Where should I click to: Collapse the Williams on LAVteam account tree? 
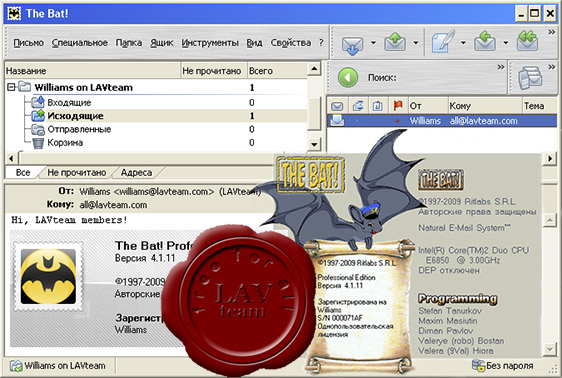click(11, 87)
